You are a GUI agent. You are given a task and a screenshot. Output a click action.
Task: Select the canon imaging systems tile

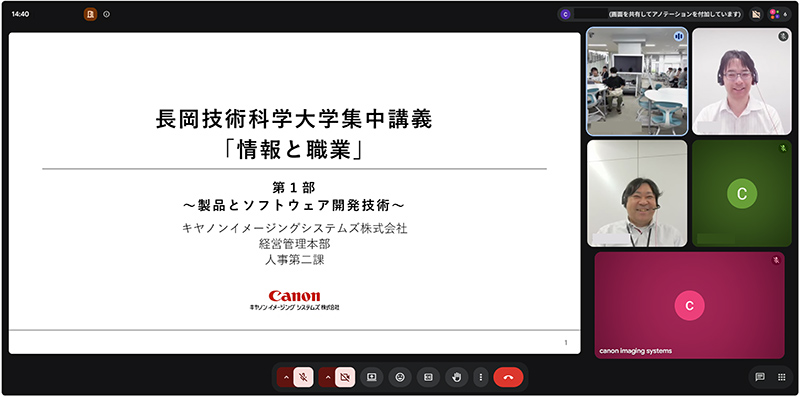click(689, 305)
